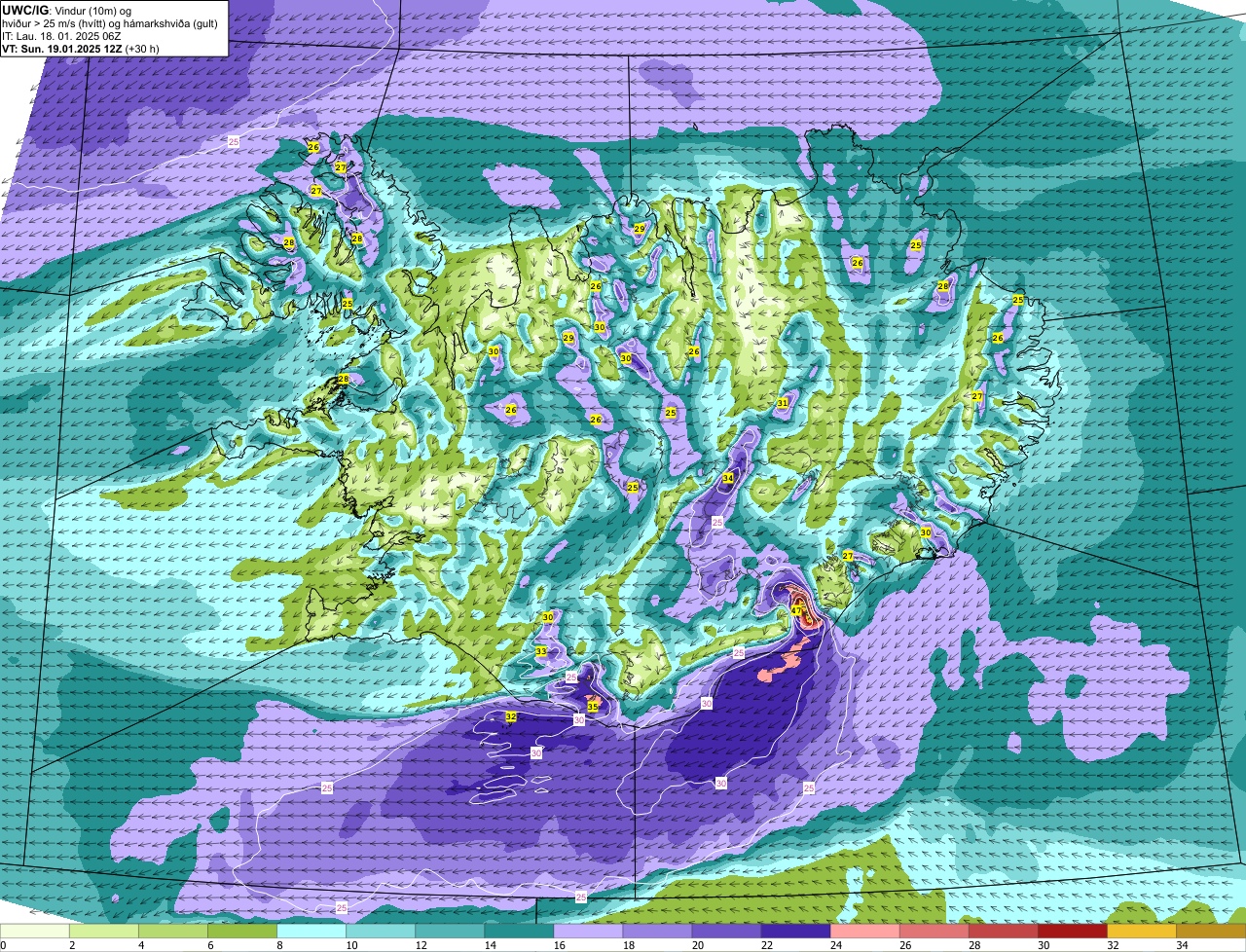Click the 4–6 legend color swatch
The width and height of the screenshot is (1246, 952).
174,931
